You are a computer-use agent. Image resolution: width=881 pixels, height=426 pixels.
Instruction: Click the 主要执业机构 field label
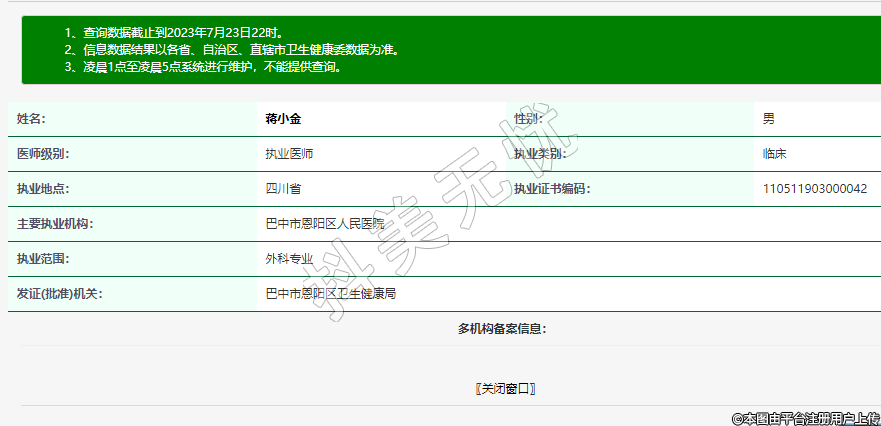(55, 224)
